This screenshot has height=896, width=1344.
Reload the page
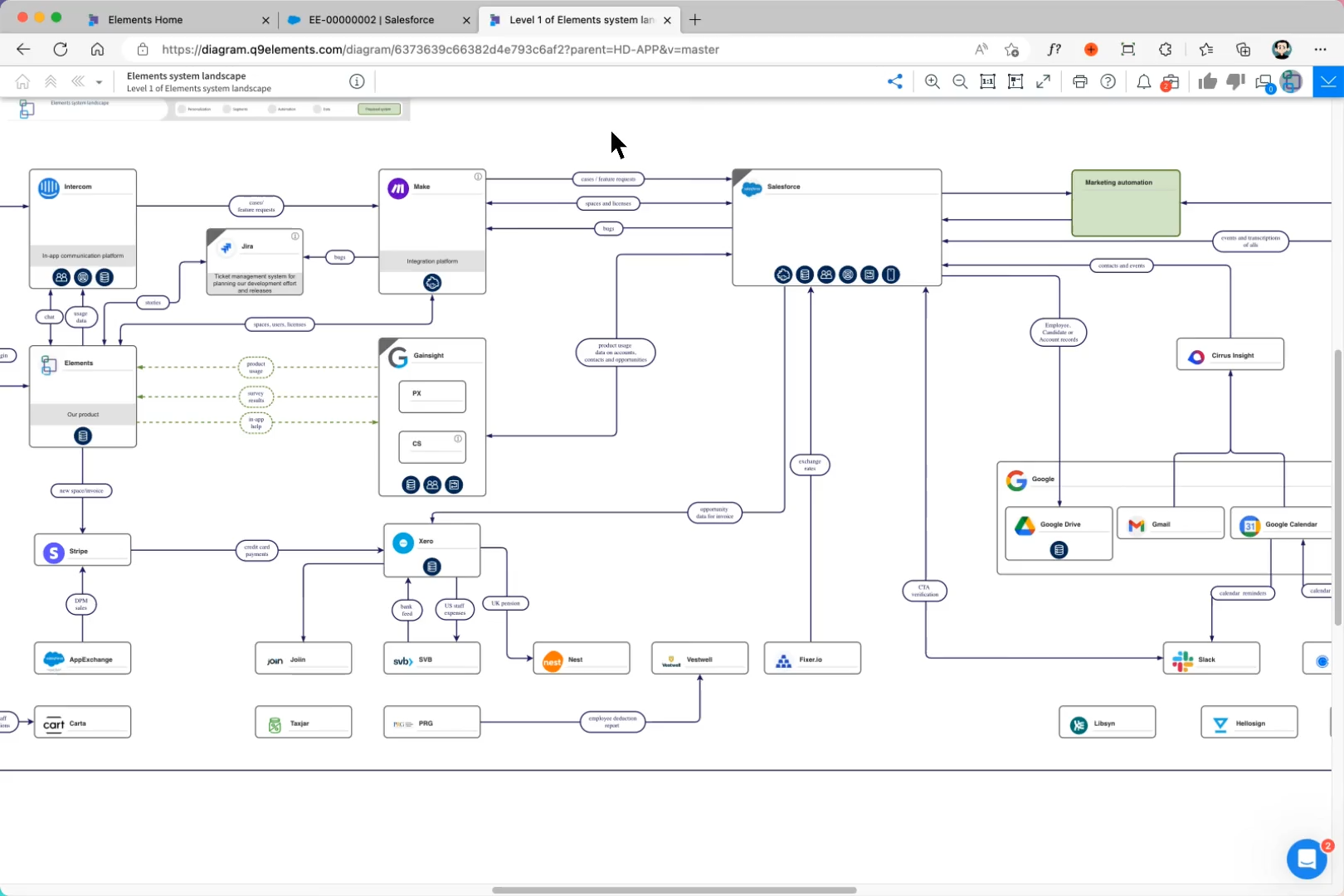(61, 49)
